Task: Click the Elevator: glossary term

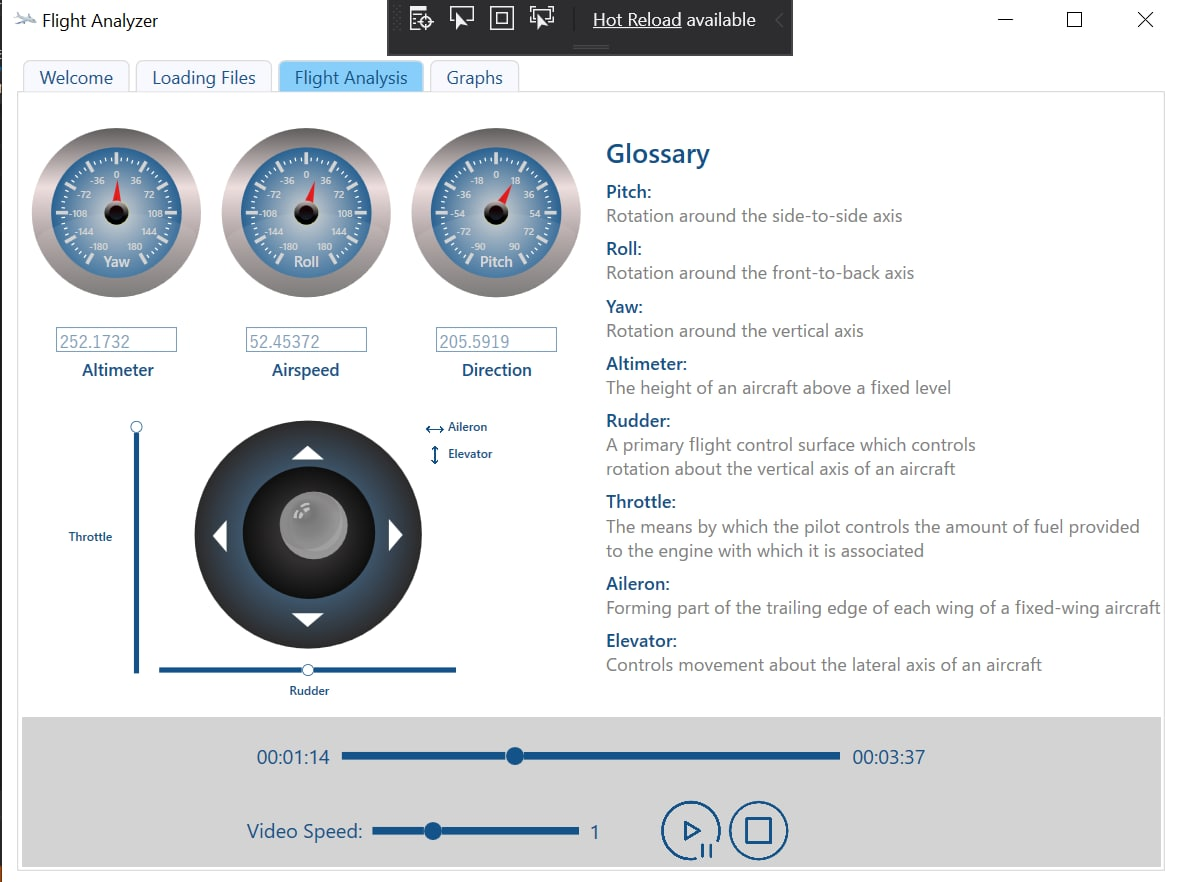Action: click(641, 640)
